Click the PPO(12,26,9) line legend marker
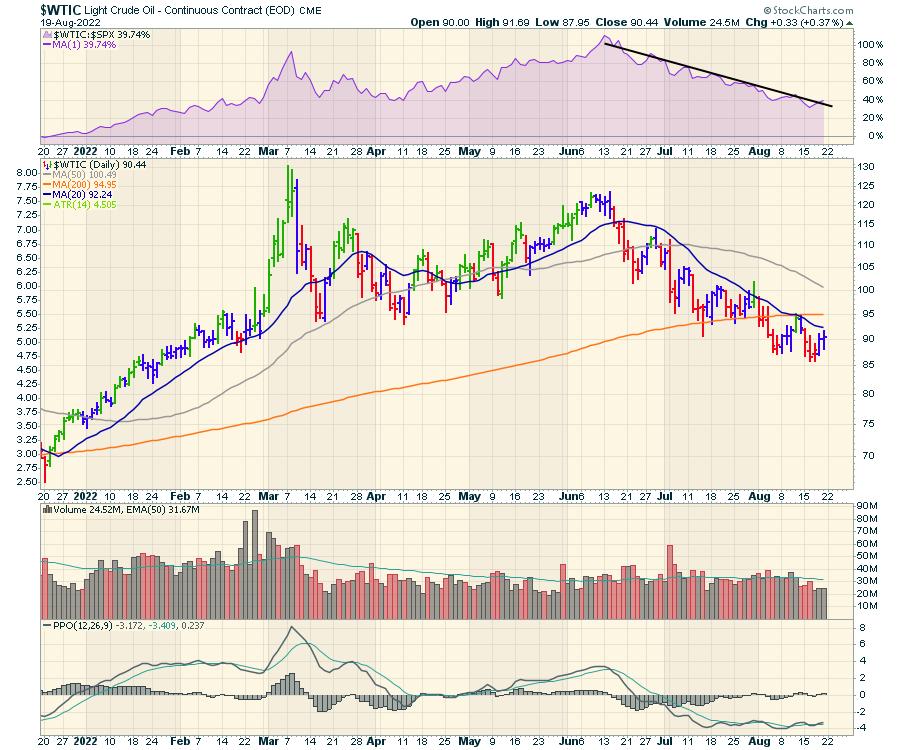Screen dimensions: 900x750 click(x=45, y=625)
